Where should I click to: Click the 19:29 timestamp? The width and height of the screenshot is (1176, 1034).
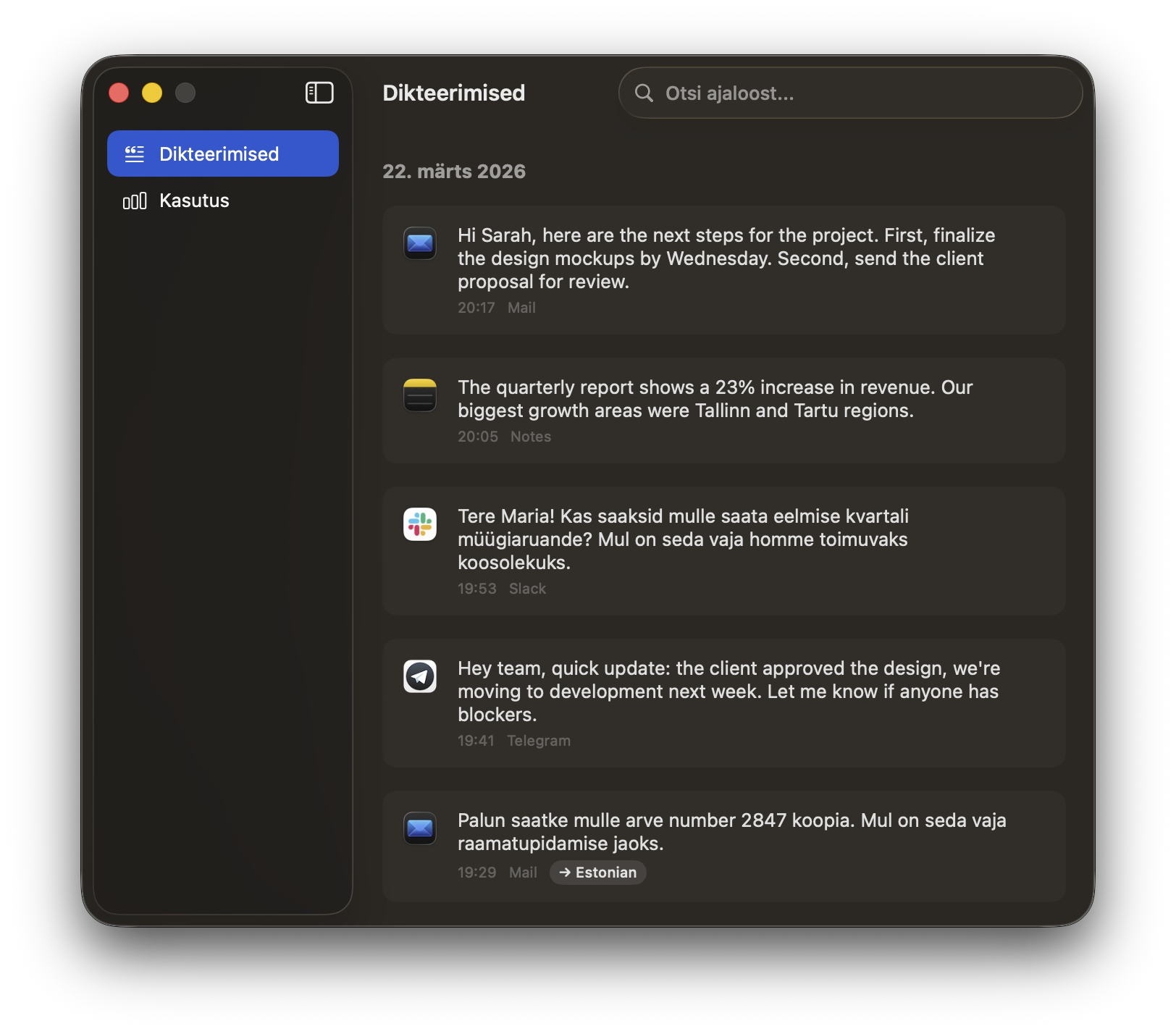477,873
